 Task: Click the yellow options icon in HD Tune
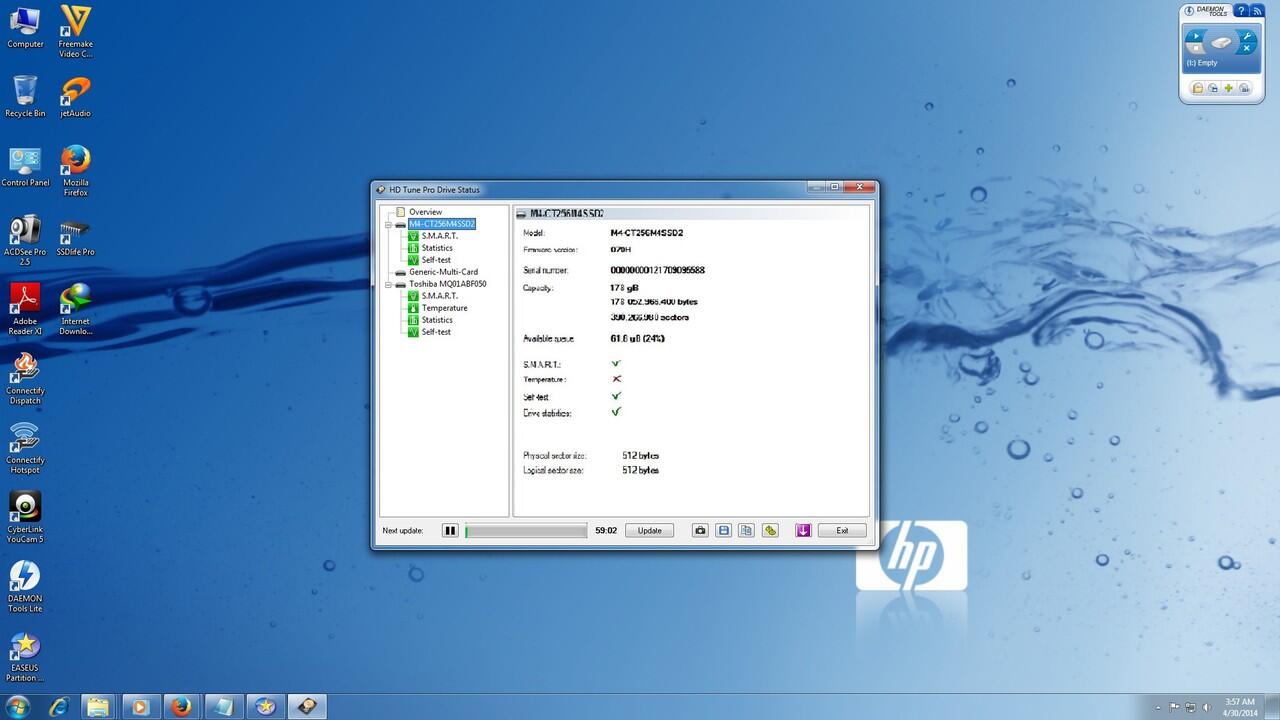click(x=770, y=531)
